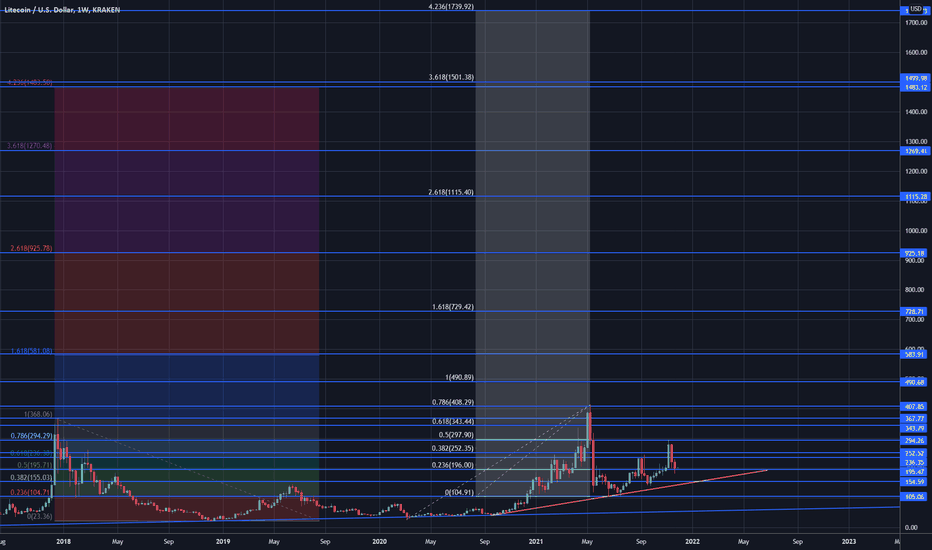Click the 343.79 price tag on axis
The height and width of the screenshot is (550, 932).
[x=915, y=428]
